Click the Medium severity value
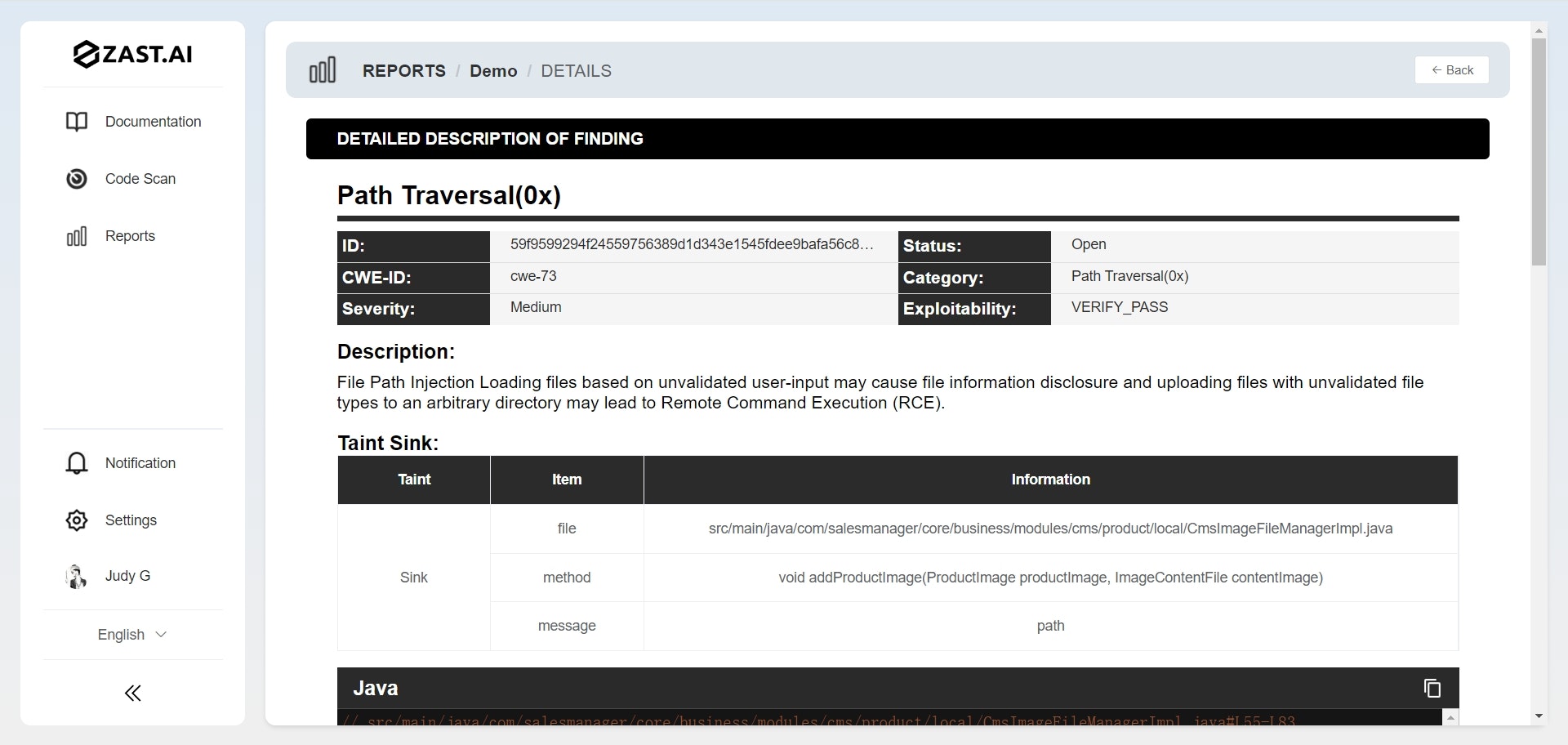The image size is (1568, 745). click(x=536, y=307)
